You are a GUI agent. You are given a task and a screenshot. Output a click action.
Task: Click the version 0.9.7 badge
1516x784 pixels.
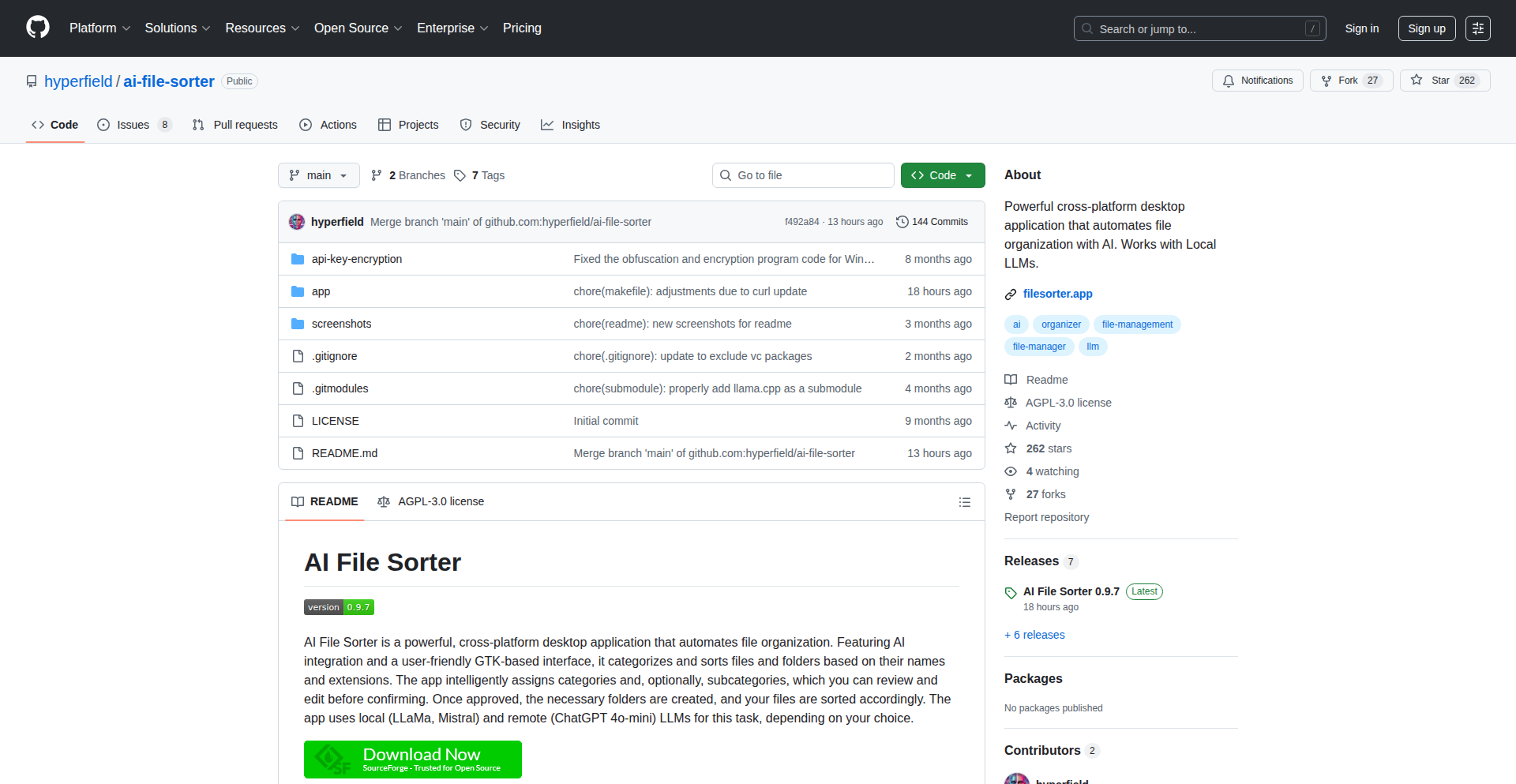(339, 607)
